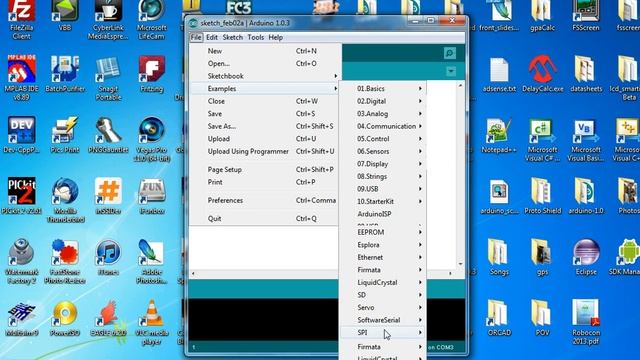Open Robocon 2013.pdf file

[586, 322]
